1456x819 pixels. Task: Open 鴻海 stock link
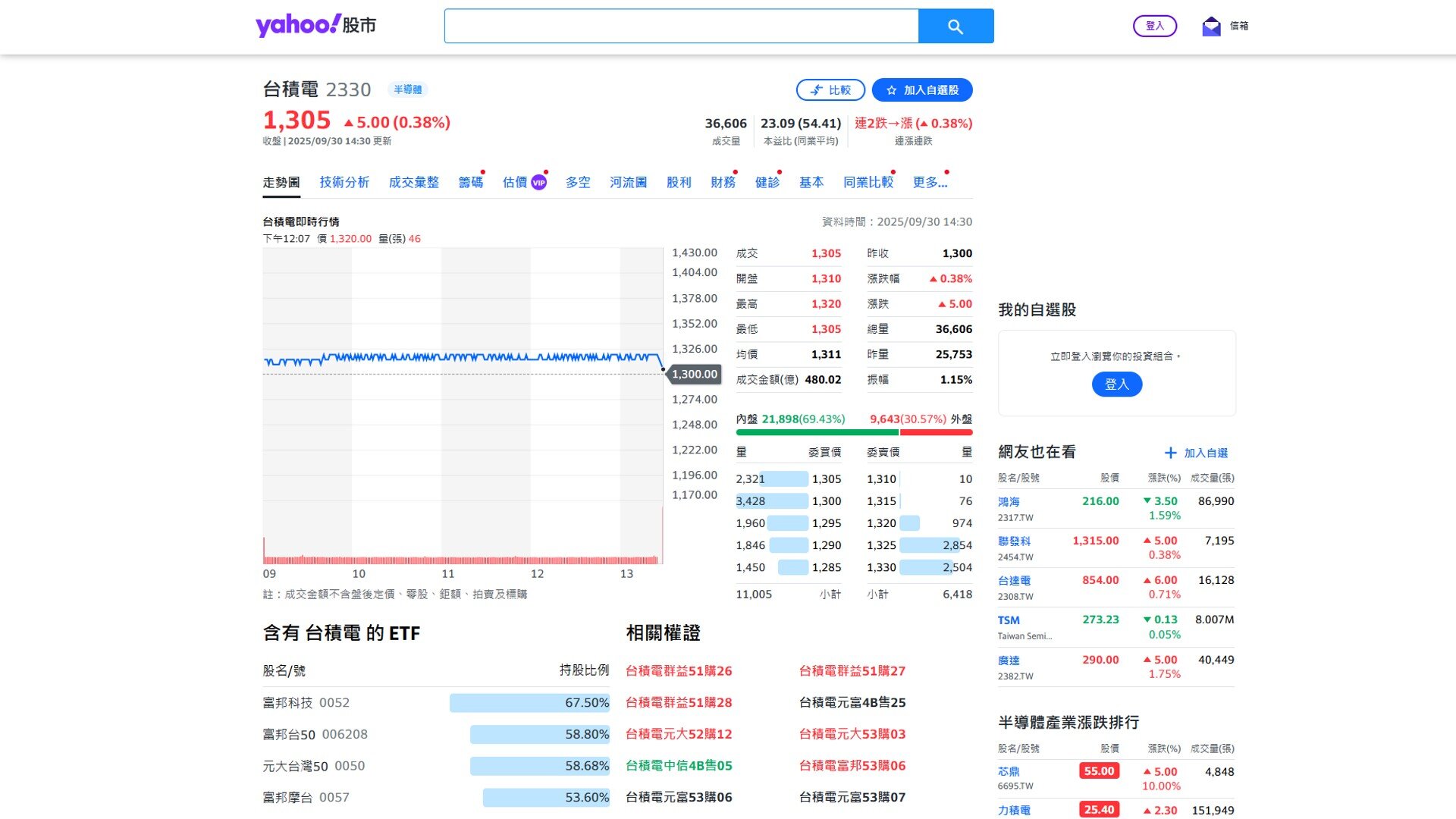1009,502
